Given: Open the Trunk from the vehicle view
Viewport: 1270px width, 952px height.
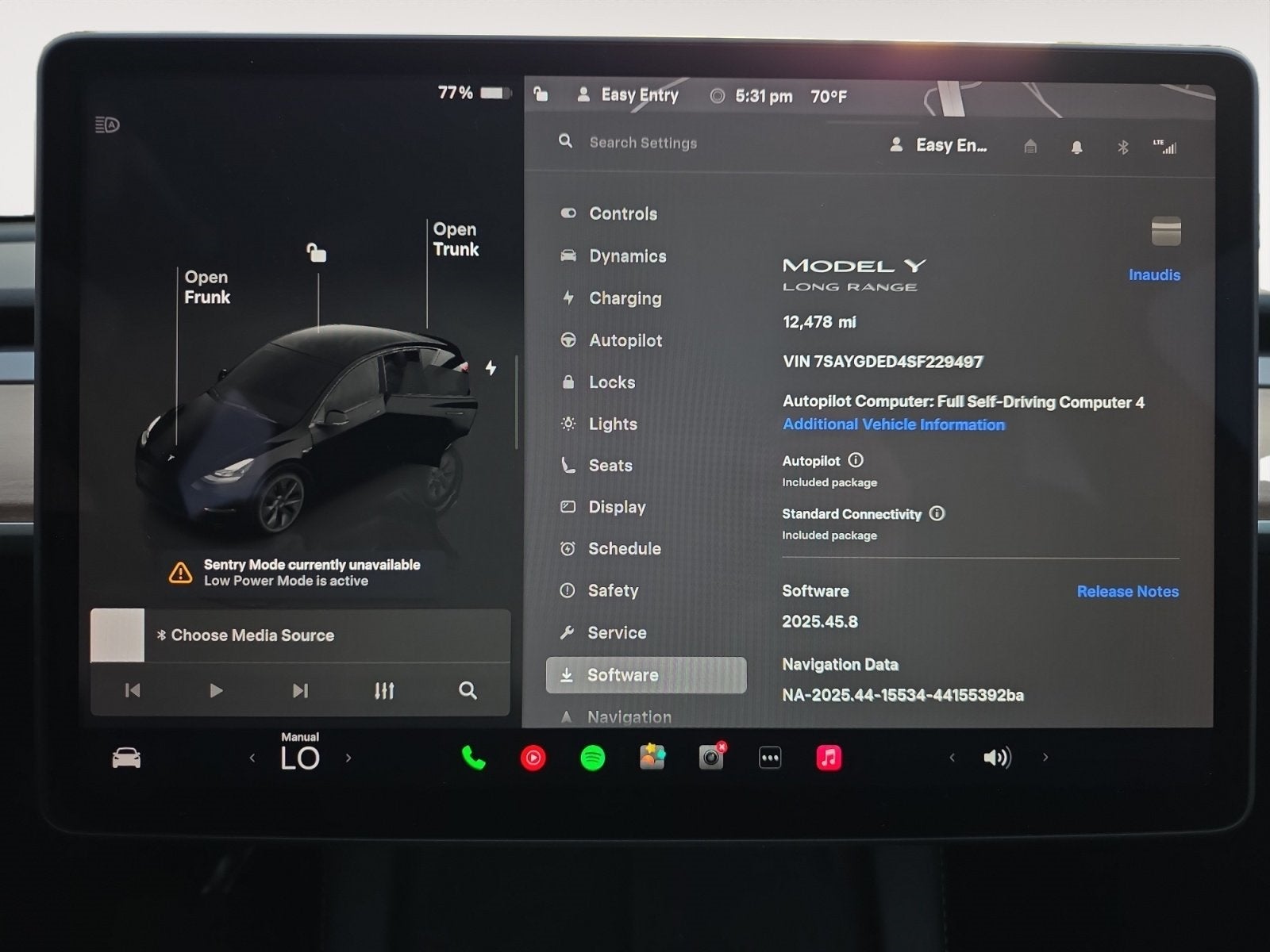Looking at the screenshot, I should click(456, 240).
